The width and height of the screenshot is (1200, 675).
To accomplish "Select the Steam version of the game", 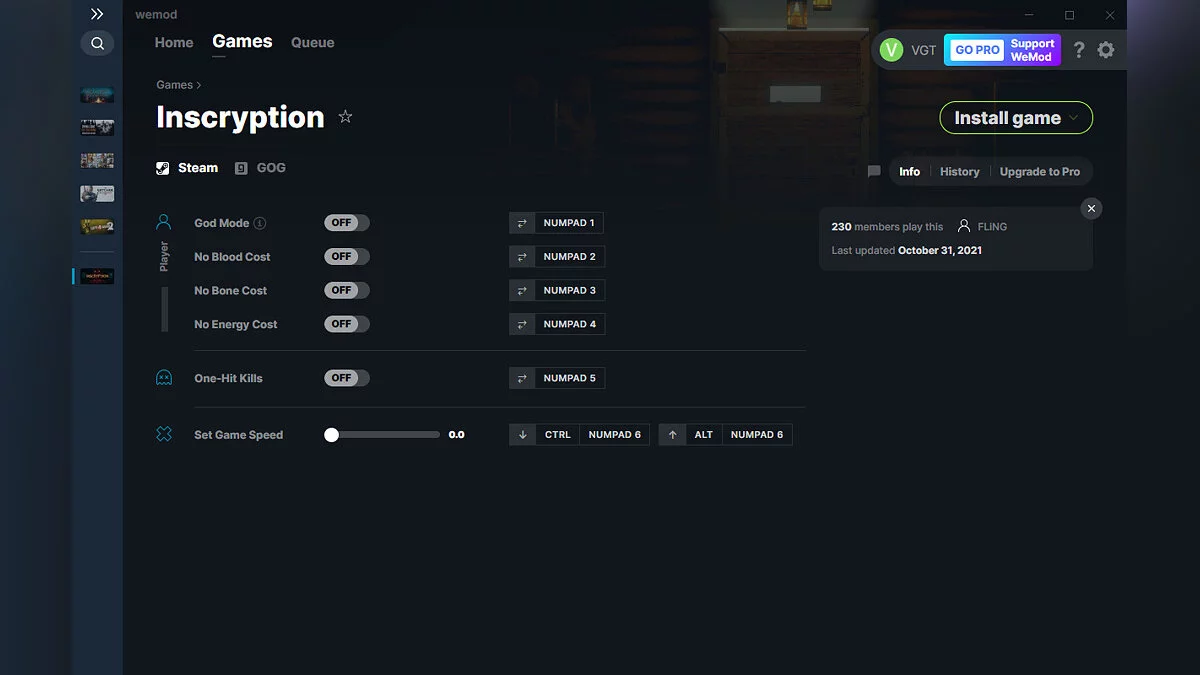I will [186, 167].
